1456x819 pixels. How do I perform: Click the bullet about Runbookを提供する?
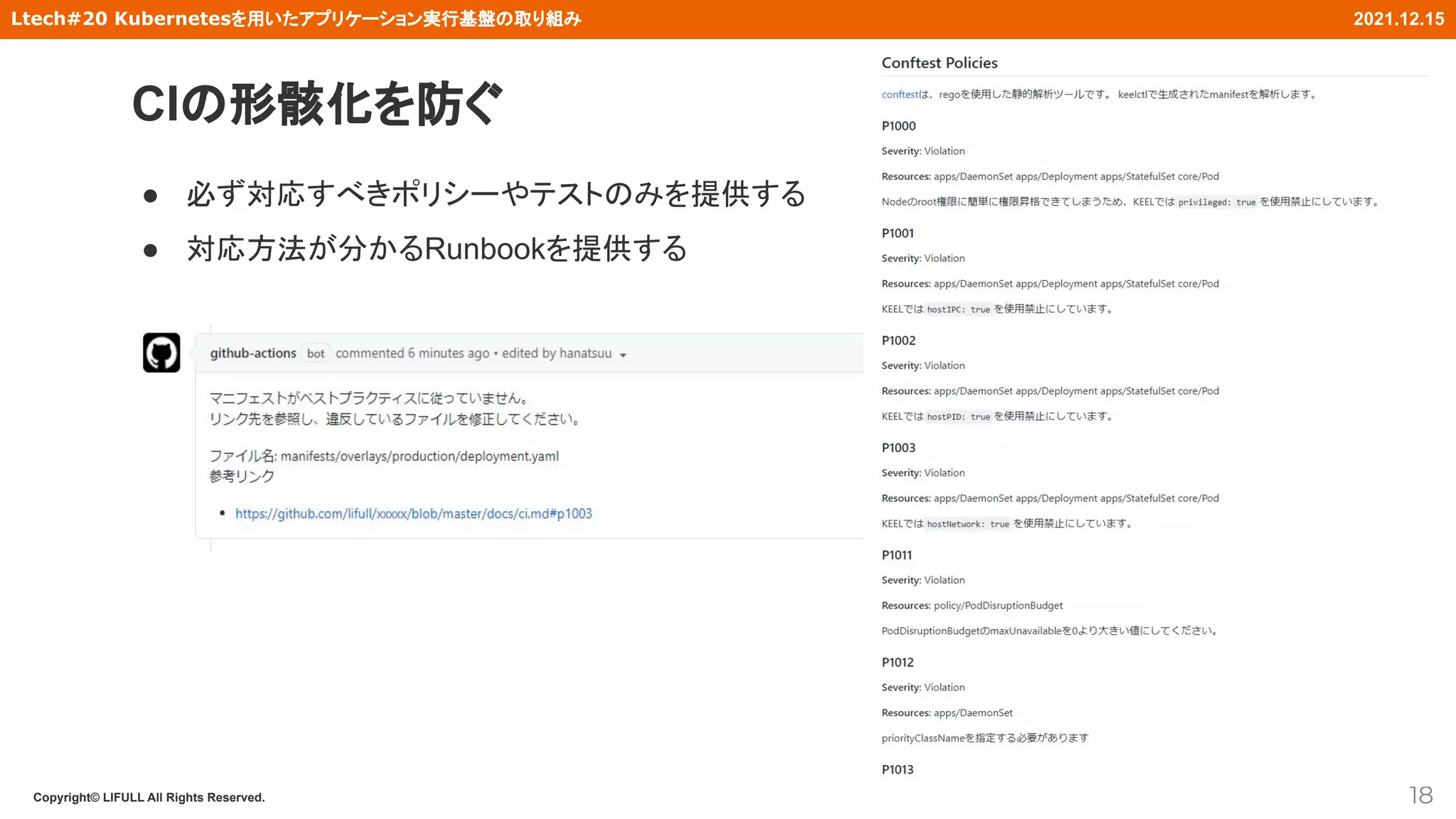point(437,249)
